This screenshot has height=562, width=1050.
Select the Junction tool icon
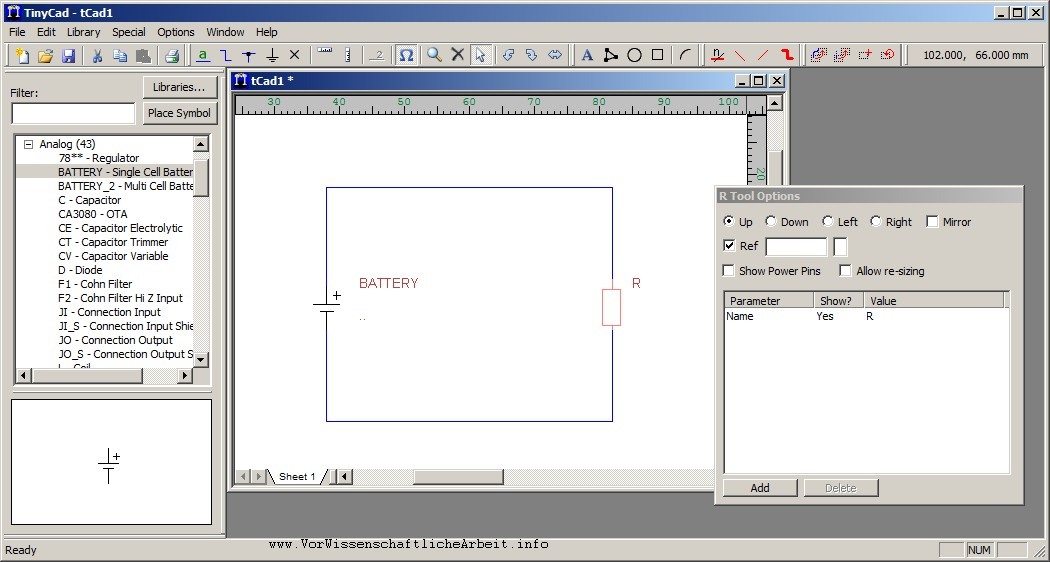tap(248, 56)
